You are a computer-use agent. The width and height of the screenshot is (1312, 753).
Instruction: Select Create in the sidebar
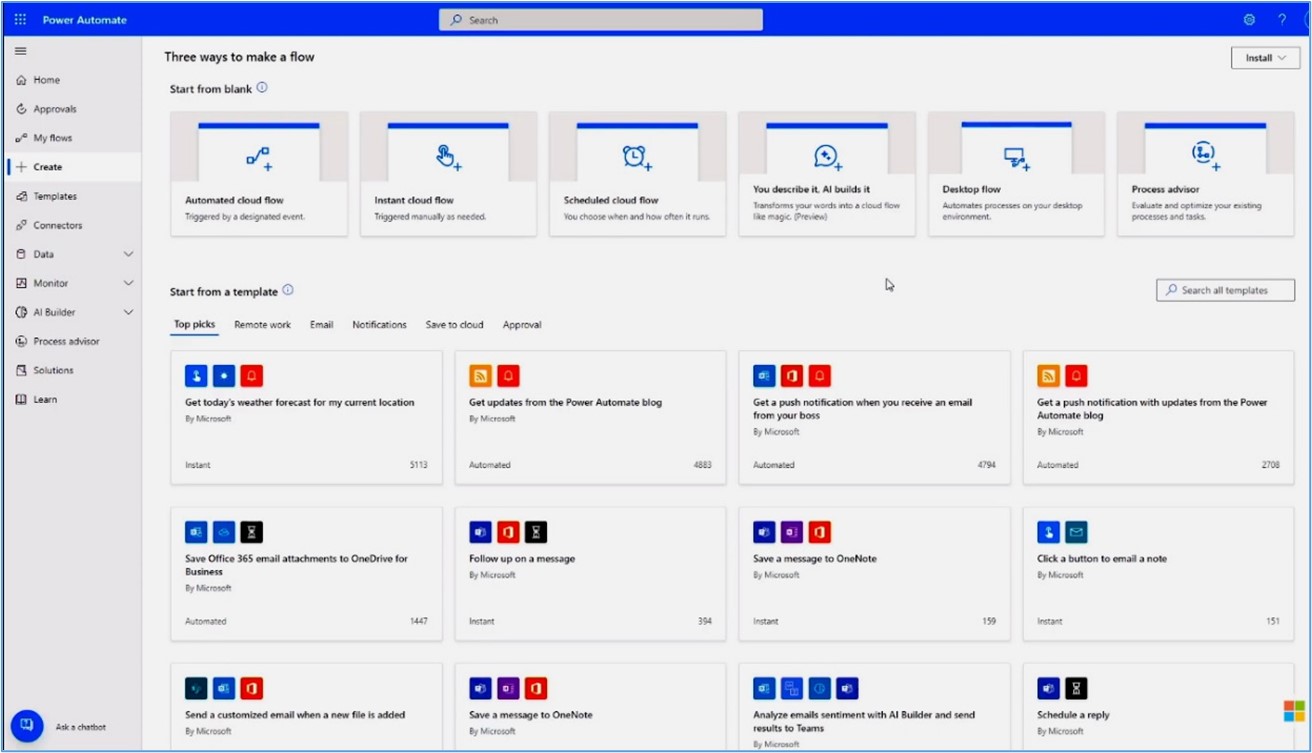(71, 167)
